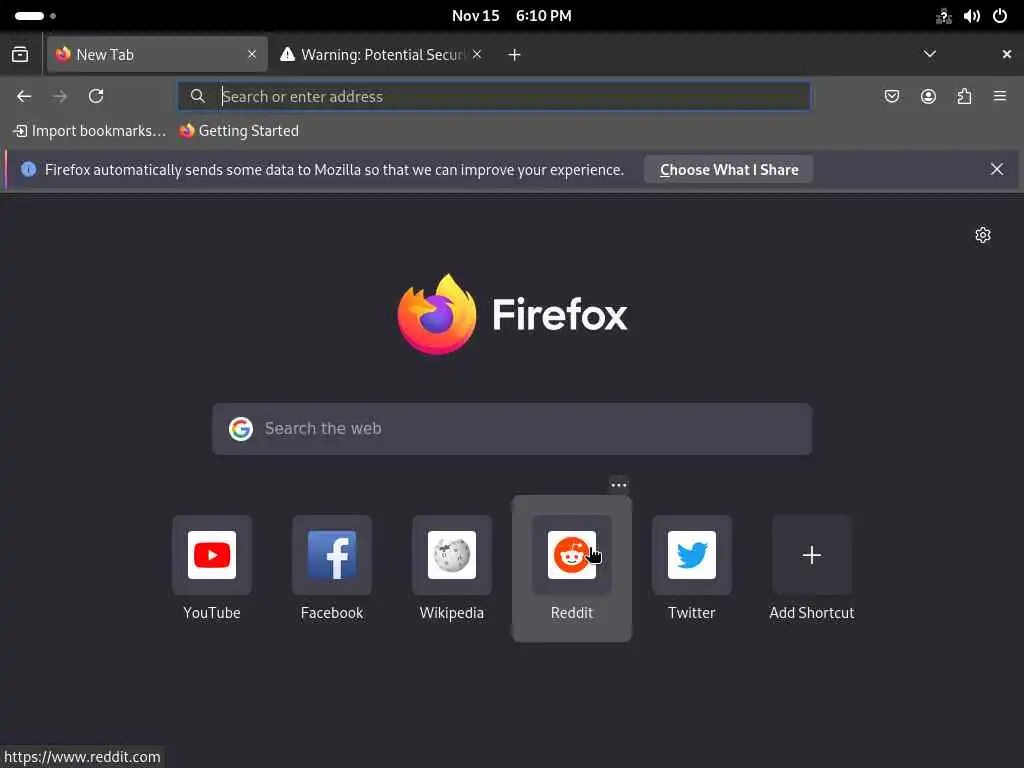Open the Wikipedia shortcut tile
This screenshot has width=1024, height=768.
[452, 555]
